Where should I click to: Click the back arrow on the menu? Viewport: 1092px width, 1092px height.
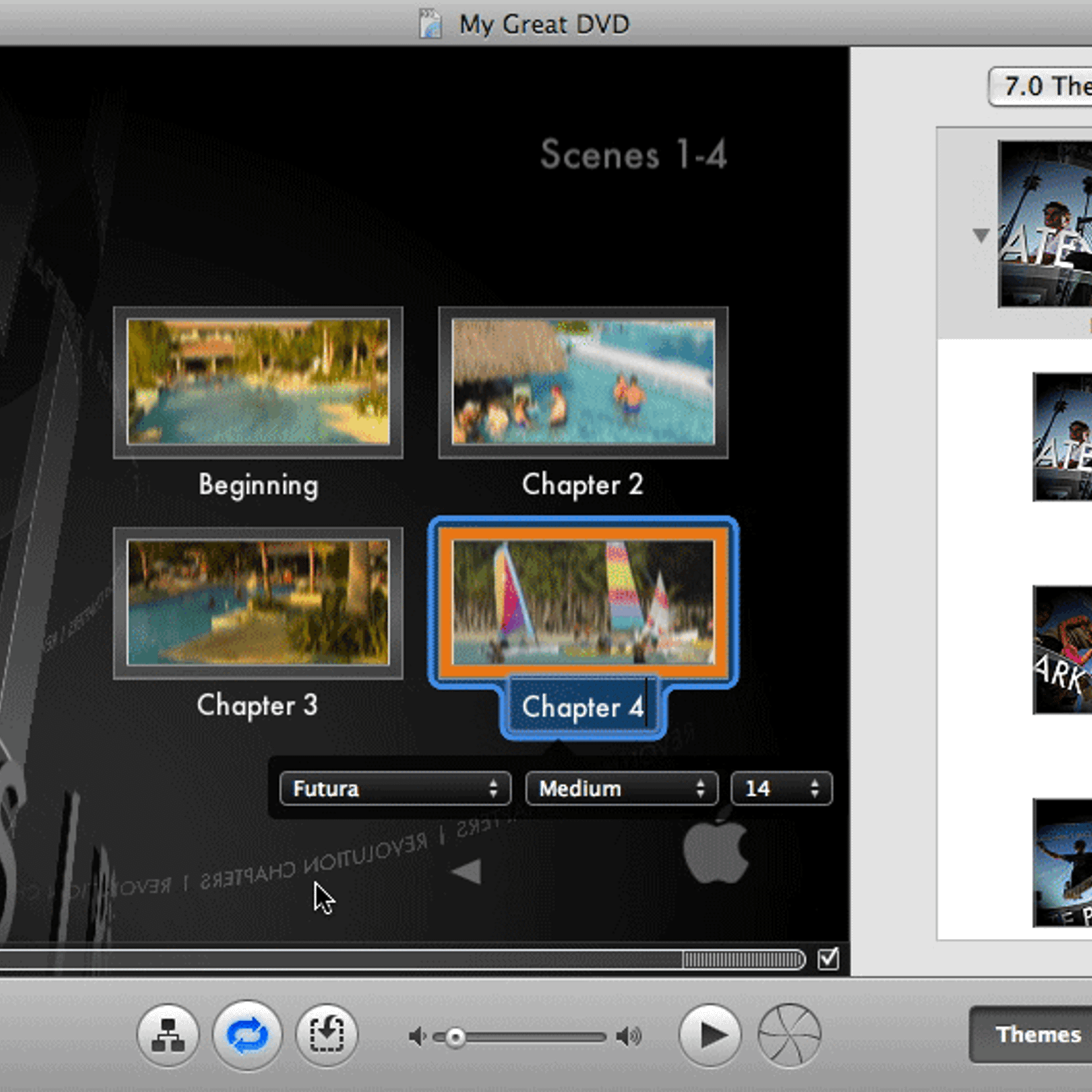click(467, 872)
